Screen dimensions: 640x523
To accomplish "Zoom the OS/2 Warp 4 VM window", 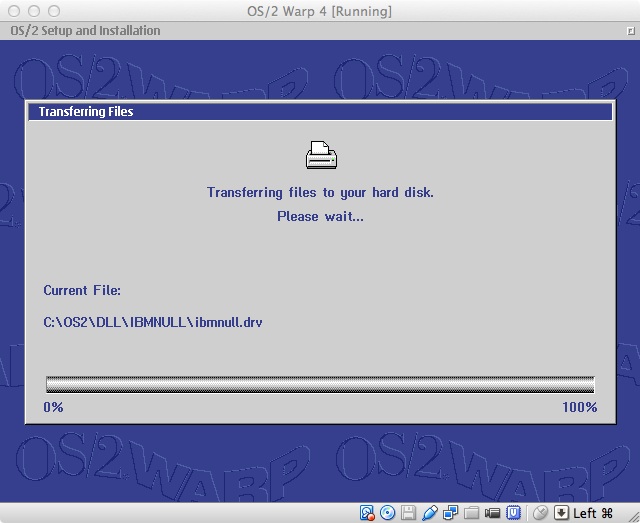I will point(54,11).
